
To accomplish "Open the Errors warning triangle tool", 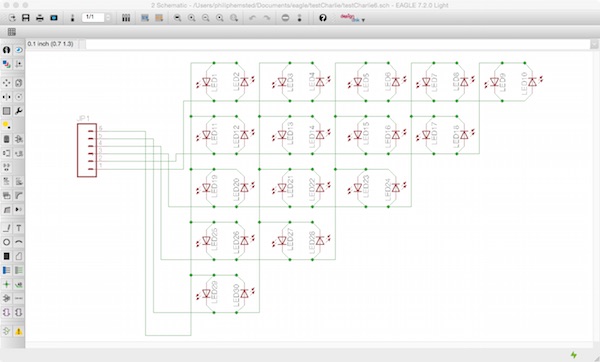I will pyautogui.click(x=18, y=331).
